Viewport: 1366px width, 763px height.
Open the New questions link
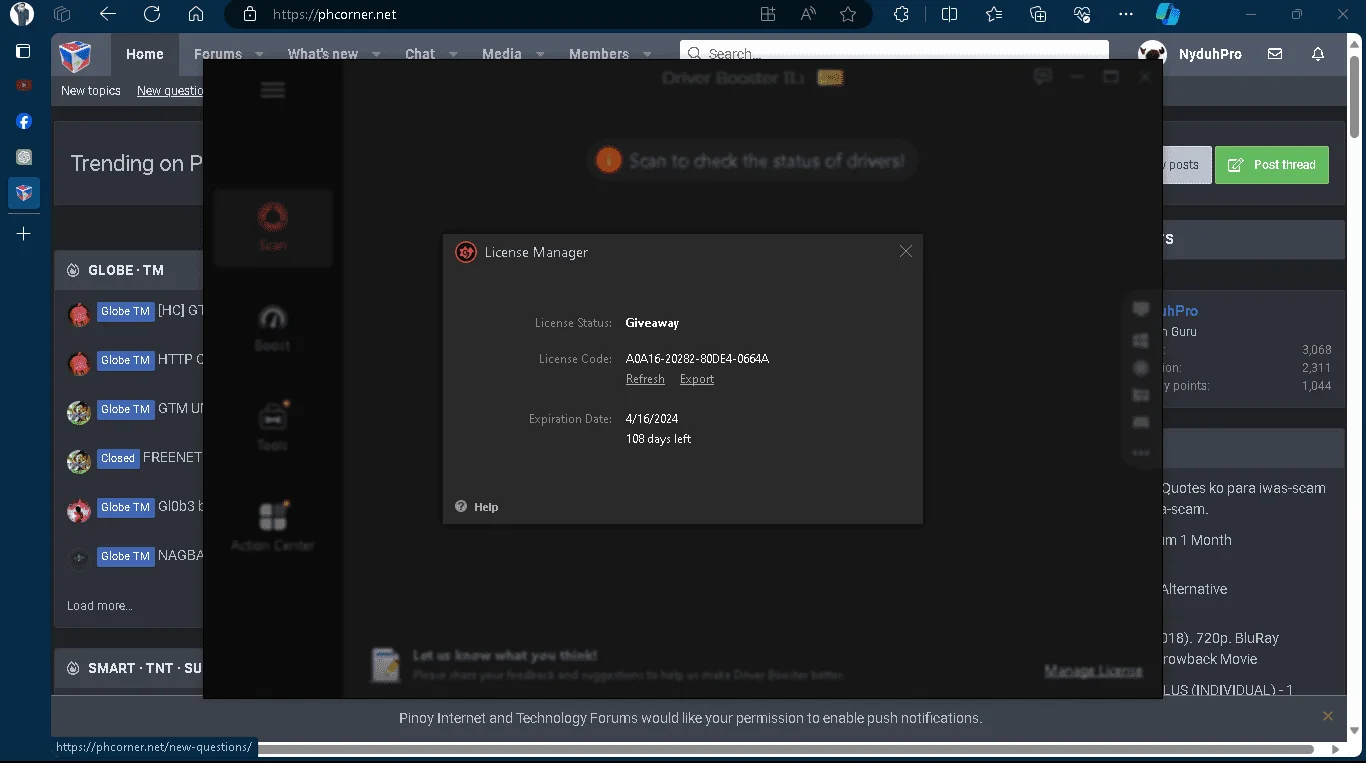pos(170,91)
